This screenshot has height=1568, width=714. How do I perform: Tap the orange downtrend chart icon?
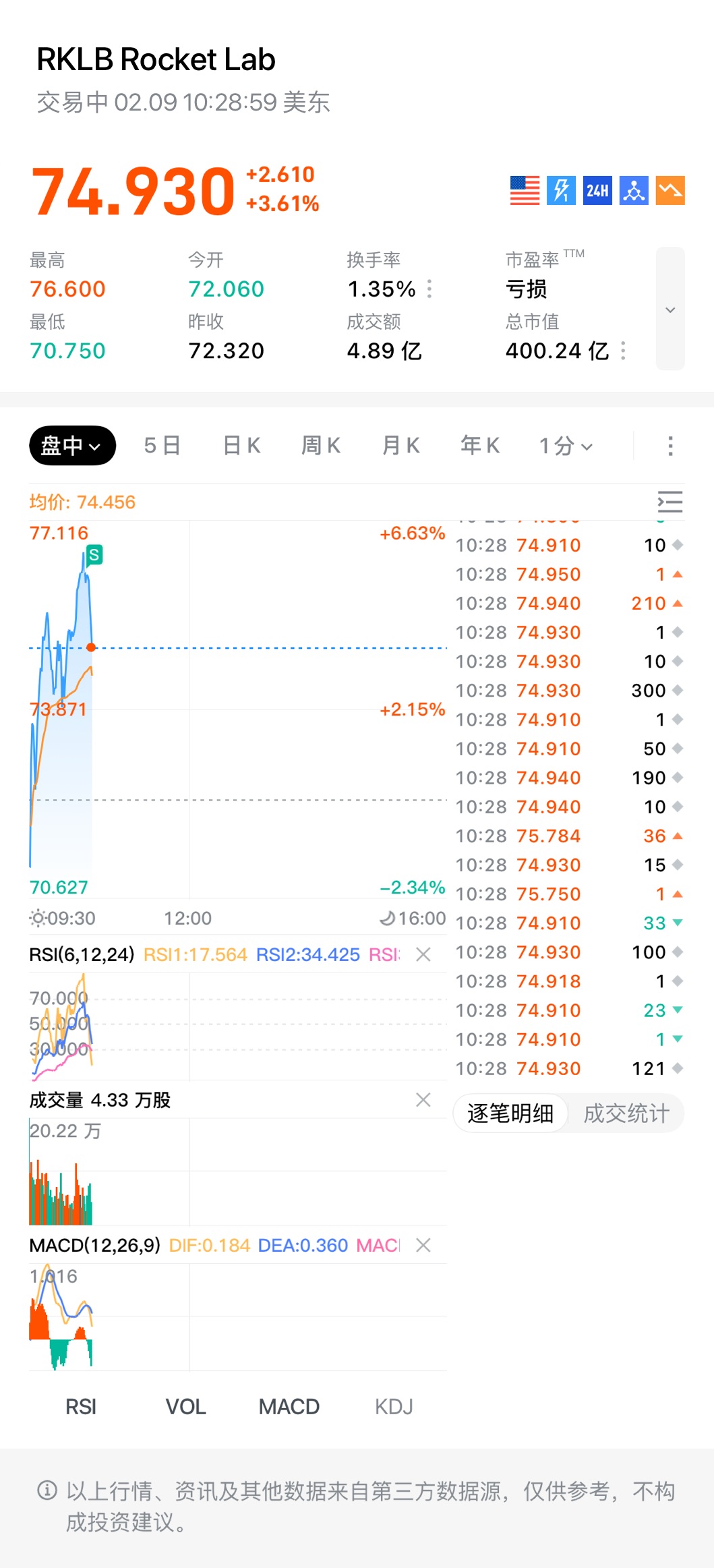670,190
